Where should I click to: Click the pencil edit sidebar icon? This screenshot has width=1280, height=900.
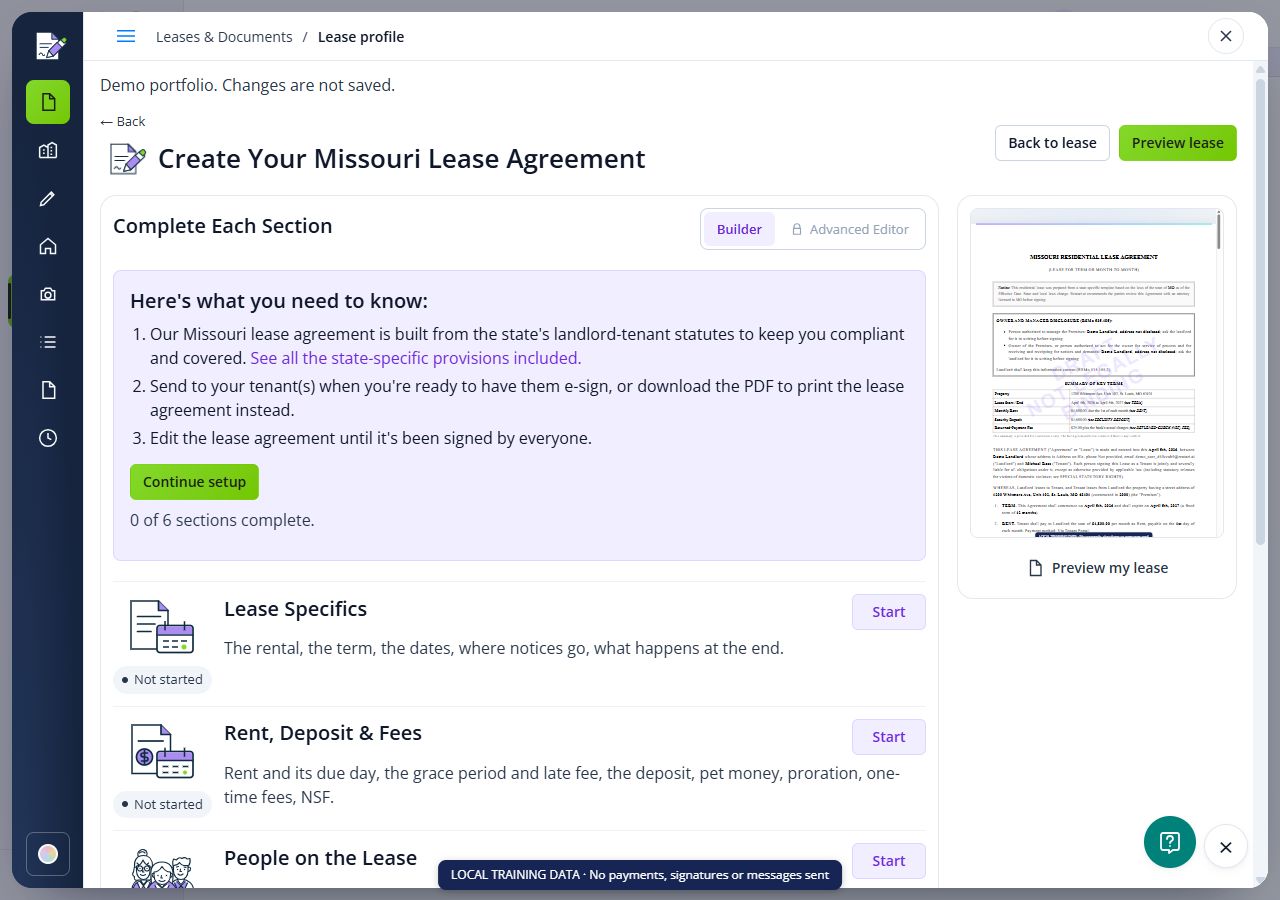tap(48, 198)
